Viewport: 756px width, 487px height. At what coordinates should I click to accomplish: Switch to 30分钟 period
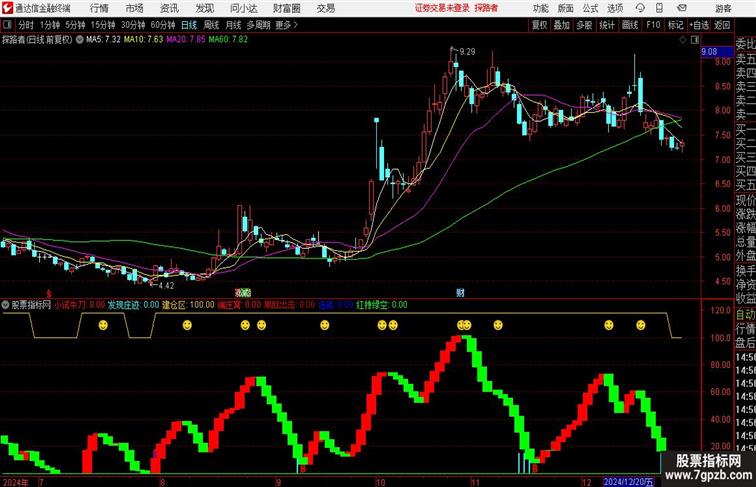(133, 25)
